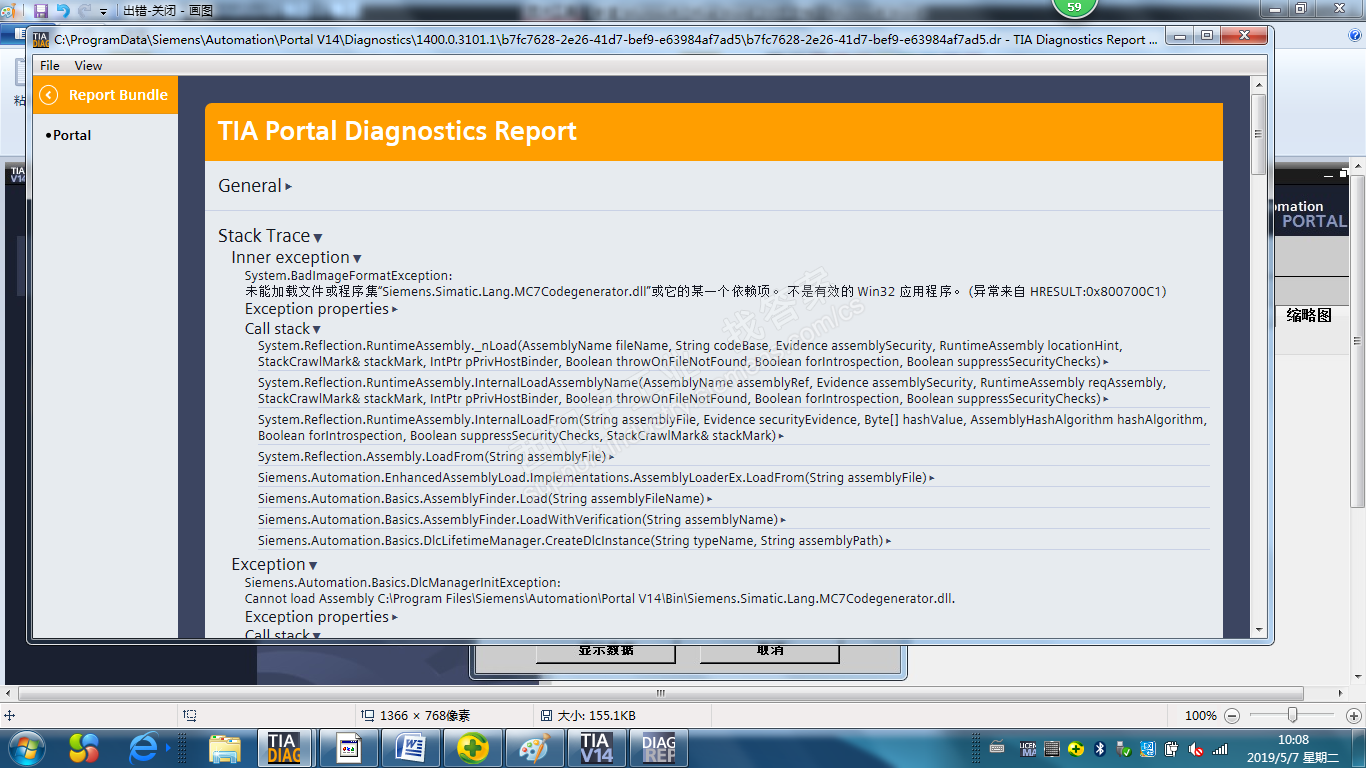Screen dimensions: 1366x768
Task: Switch to Paint in the taskbar
Action: point(535,748)
